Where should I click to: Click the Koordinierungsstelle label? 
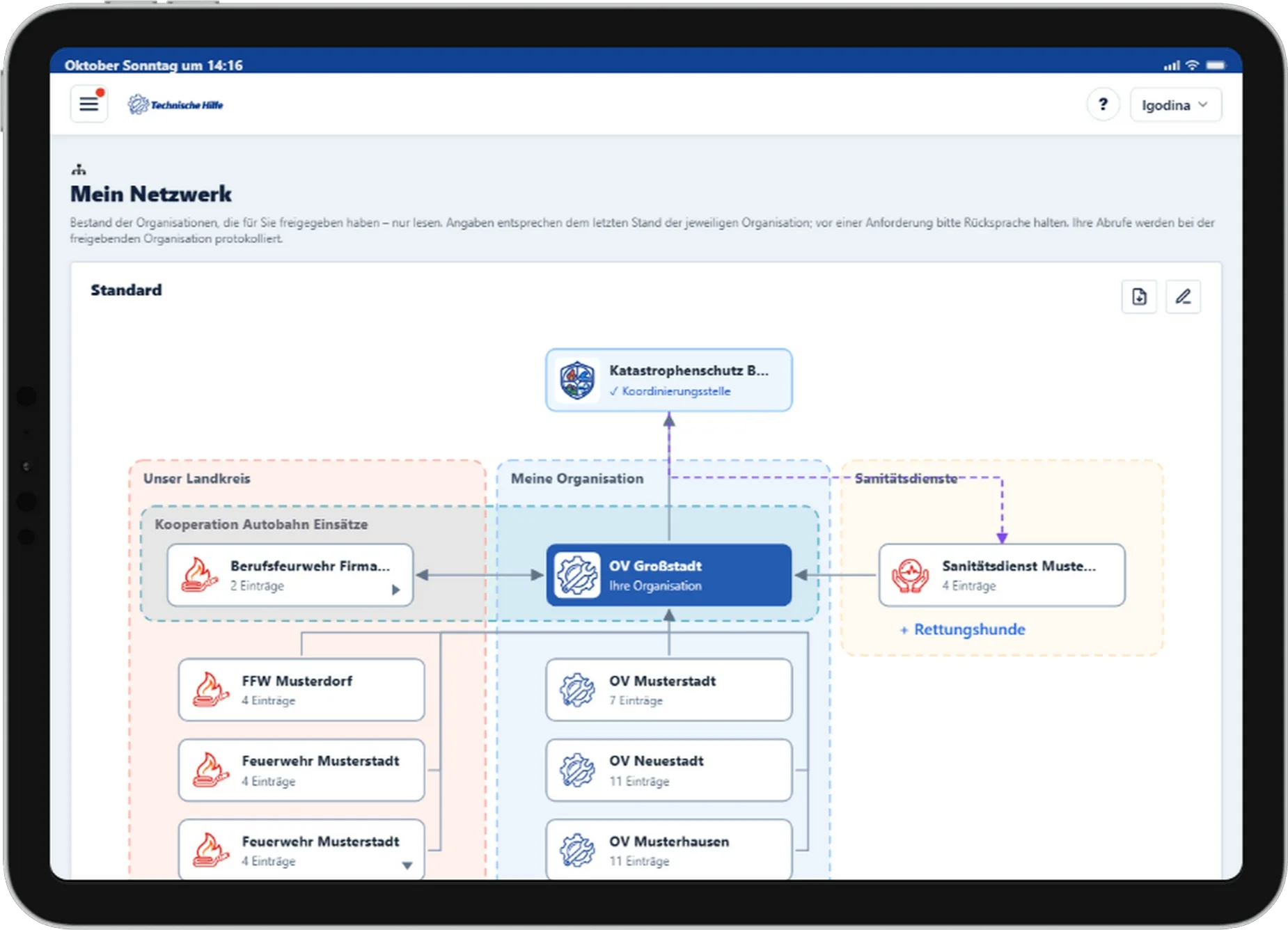(x=676, y=391)
